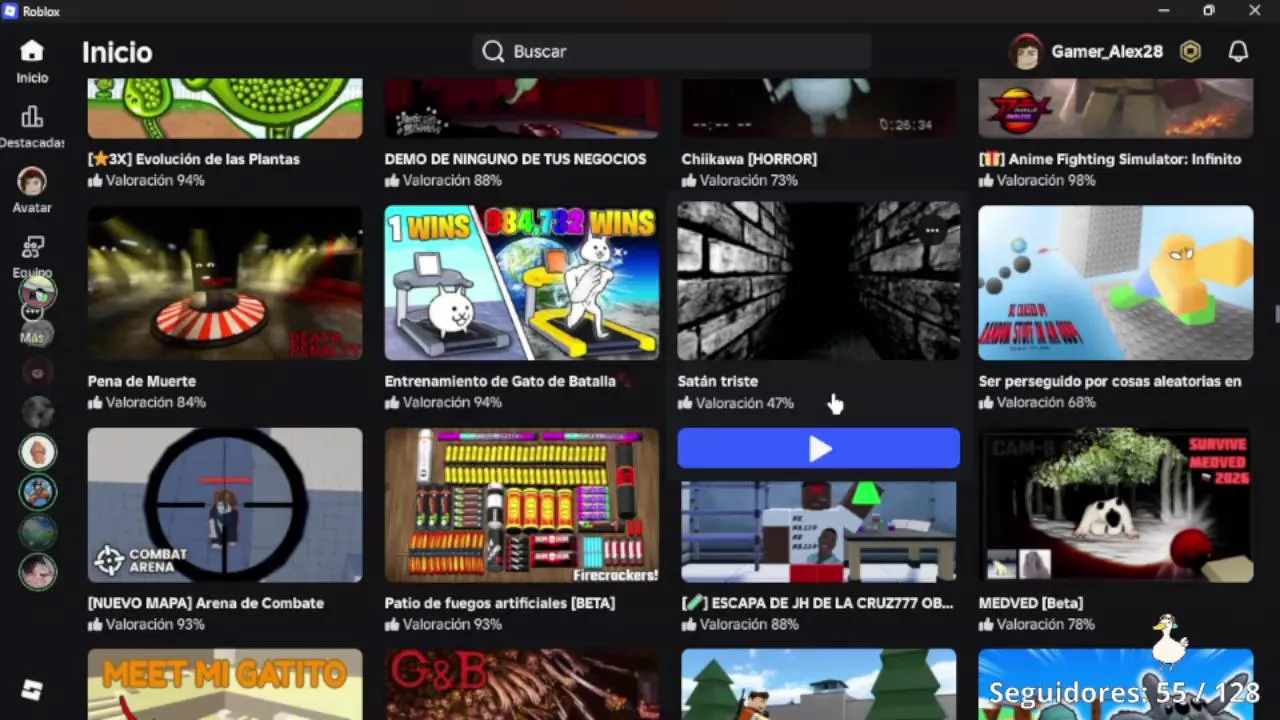Image resolution: width=1280 pixels, height=720 pixels.
Task: Go to Inicio home in sidebar
Action: click(x=32, y=62)
